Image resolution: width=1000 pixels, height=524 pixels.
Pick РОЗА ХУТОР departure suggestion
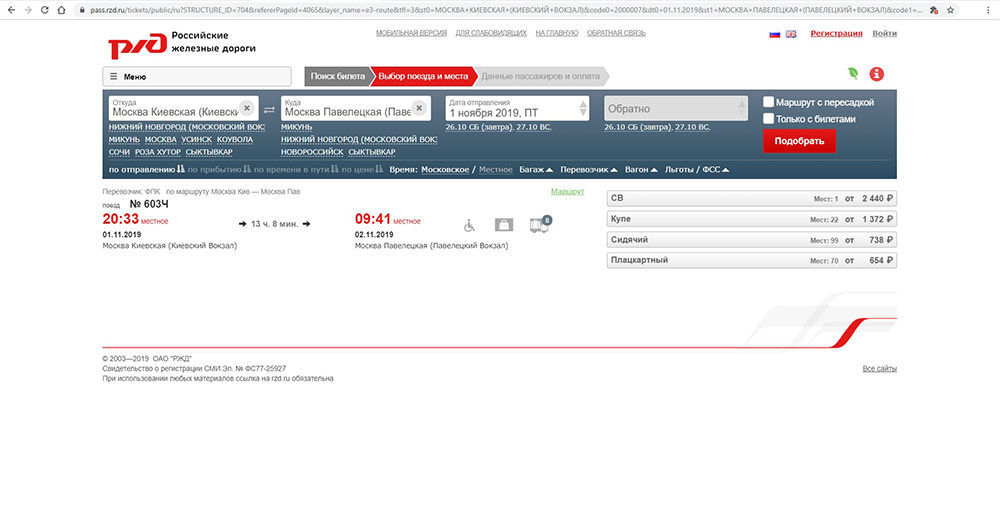[158, 152]
